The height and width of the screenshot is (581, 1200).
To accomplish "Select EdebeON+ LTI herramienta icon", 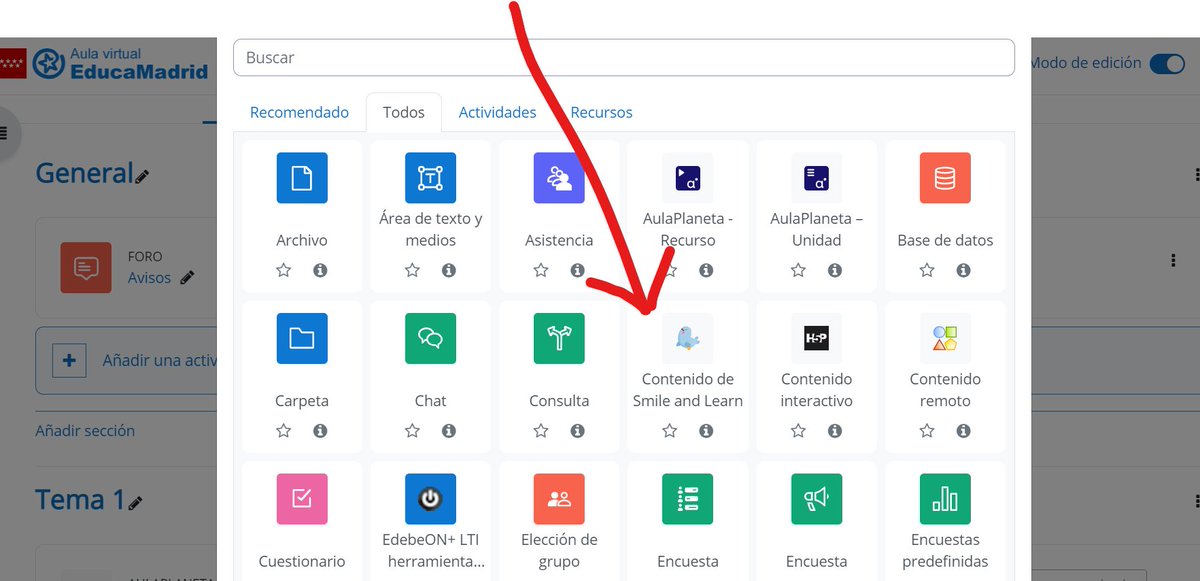I will click(430, 499).
